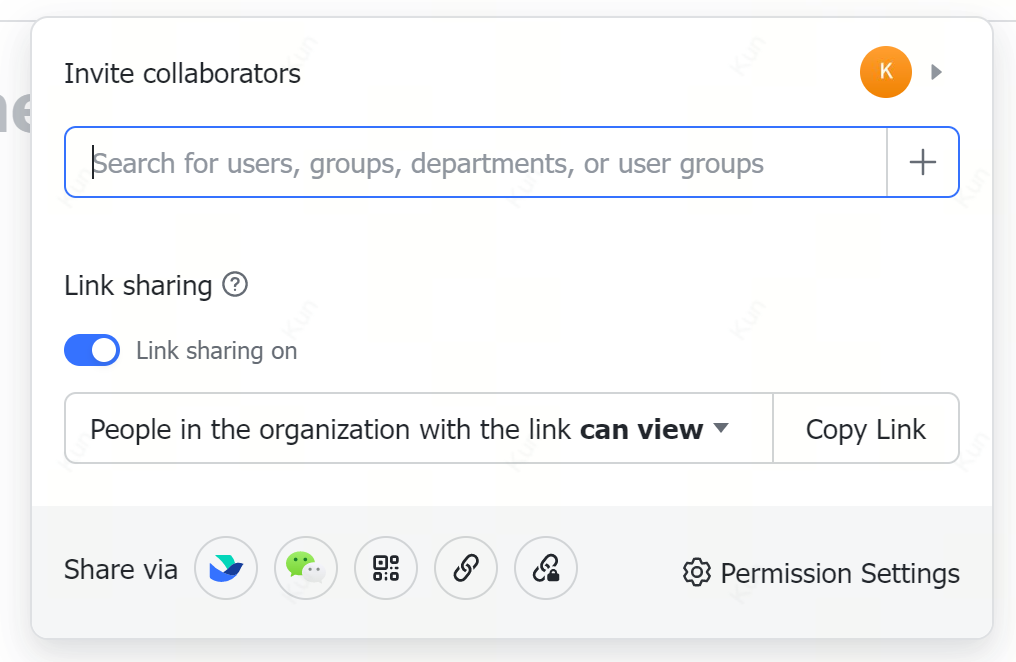Click the "Invite collaborators" heading
1016x662 pixels.
pyautogui.click(x=182, y=73)
